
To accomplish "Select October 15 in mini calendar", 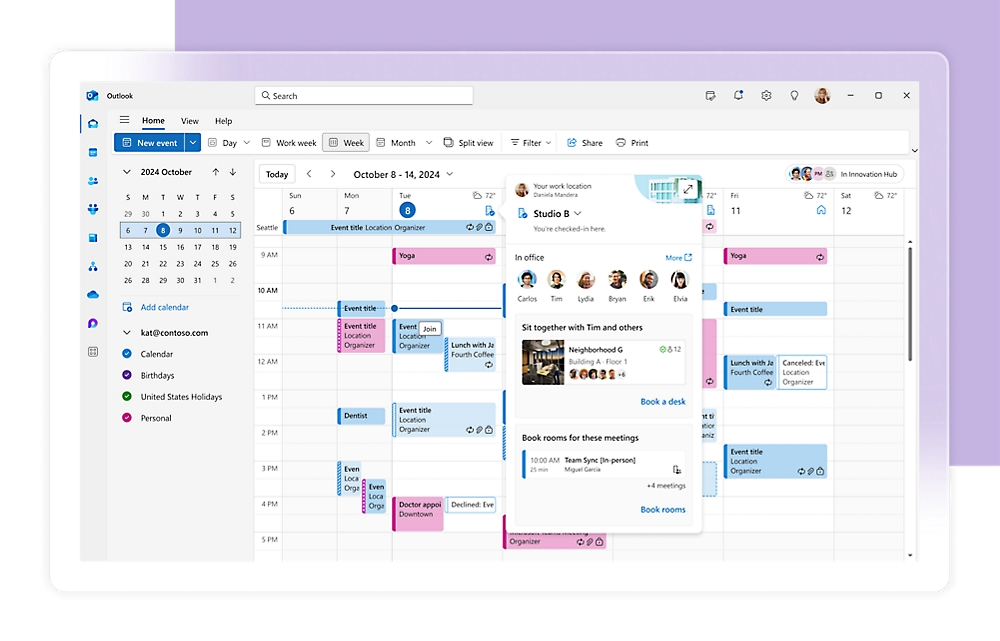I will (x=163, y=247).
